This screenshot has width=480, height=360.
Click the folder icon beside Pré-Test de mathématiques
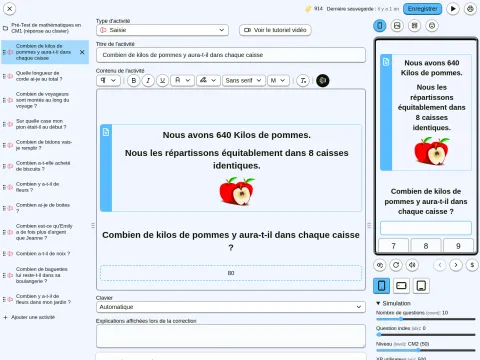pyautogui.click(x=5, y=28)
